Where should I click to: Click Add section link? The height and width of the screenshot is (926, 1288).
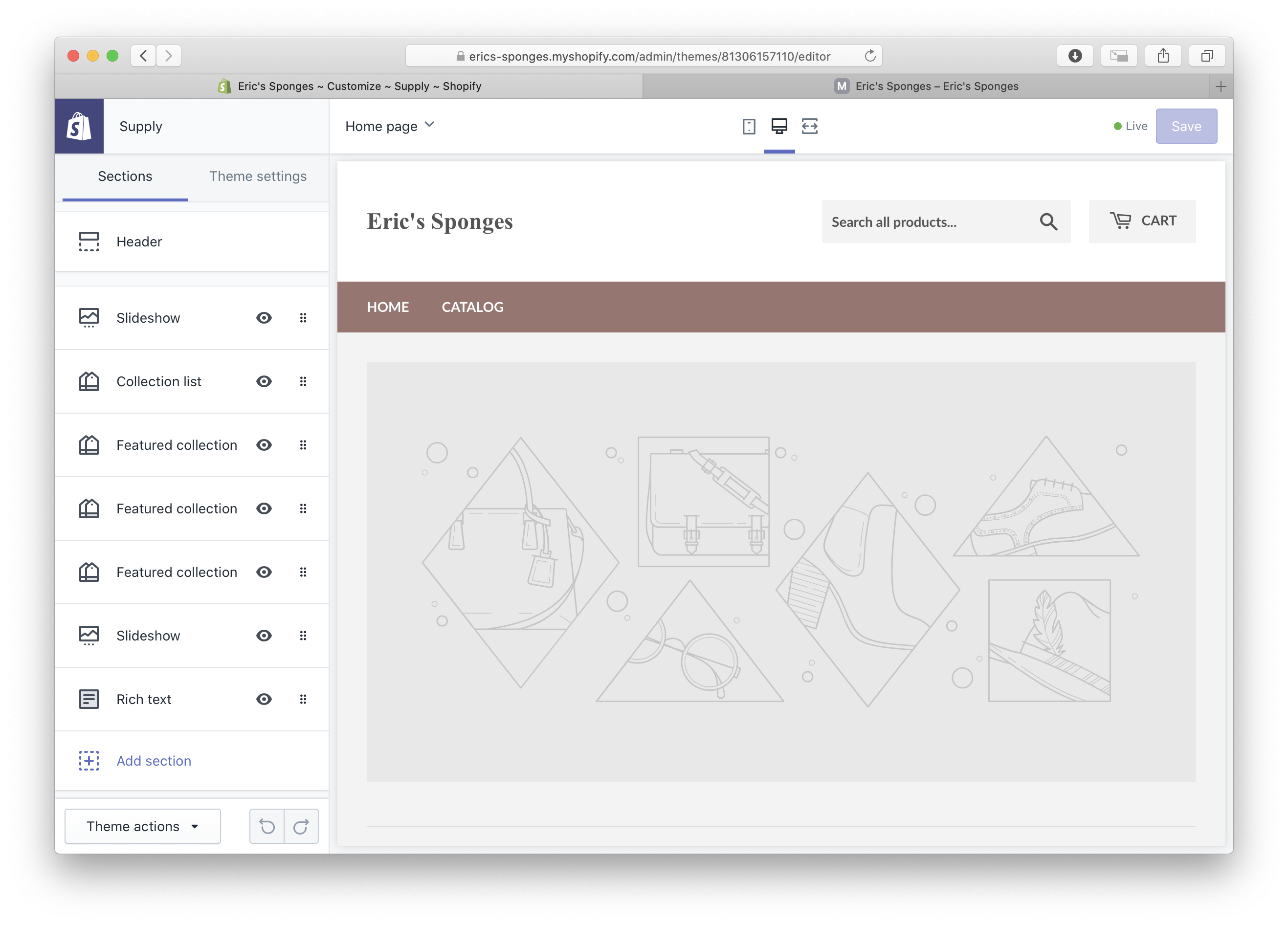[154, 761]
